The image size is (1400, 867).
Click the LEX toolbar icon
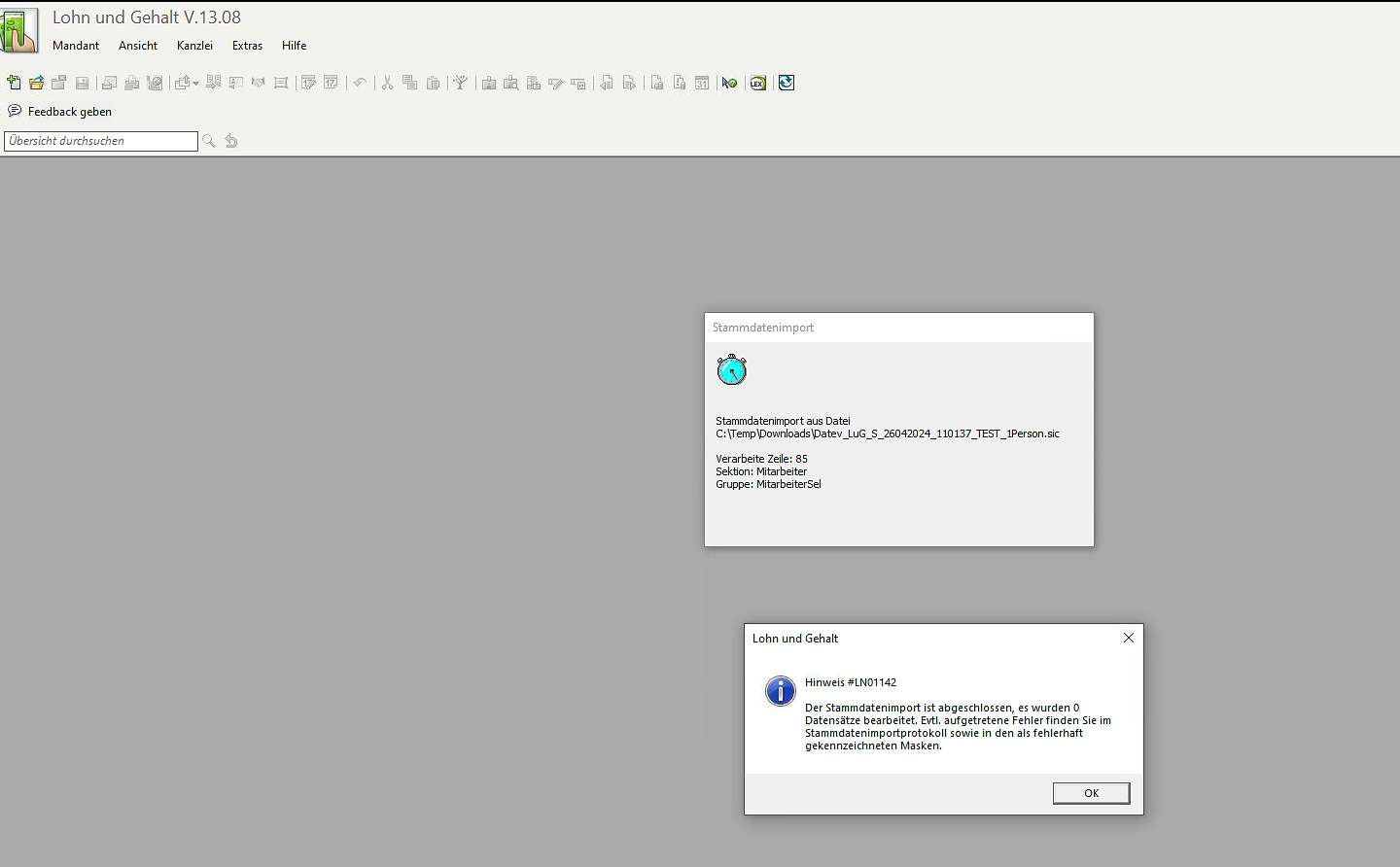pos(757,83)
